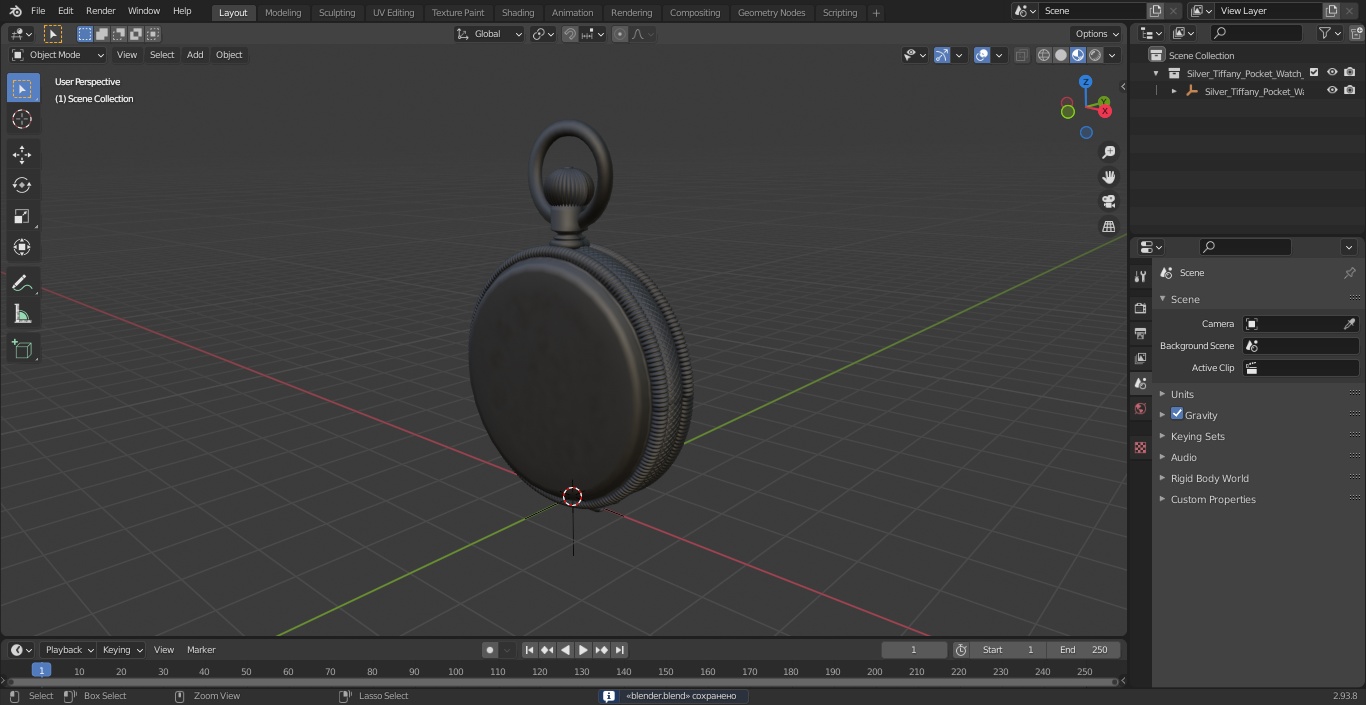
Task: Toggle camera view icon
Action: pyautogui.click(x=1108, y=202)
